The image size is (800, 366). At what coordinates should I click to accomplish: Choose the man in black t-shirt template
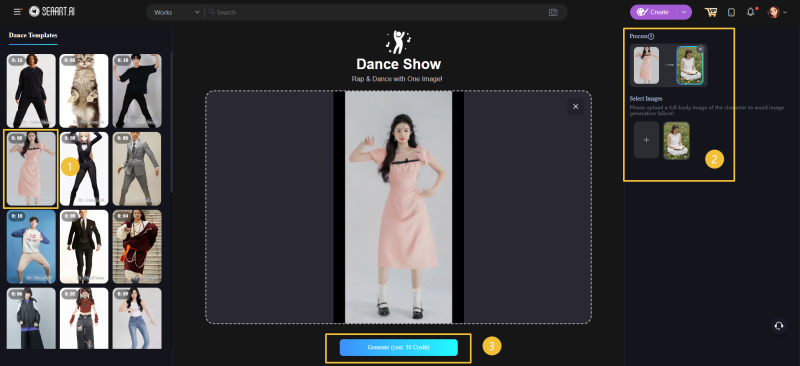click(x=137, y=91)
